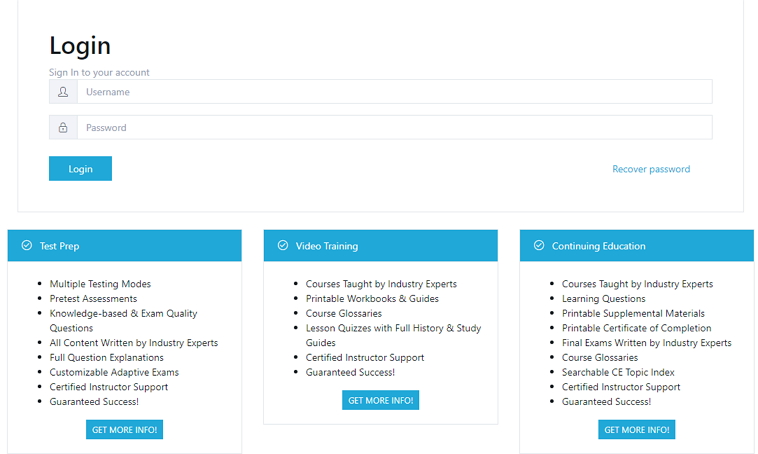Click 'Full Question Explanations' list item
The height and width of the screenshot is (454, 758).
point(106,358)
